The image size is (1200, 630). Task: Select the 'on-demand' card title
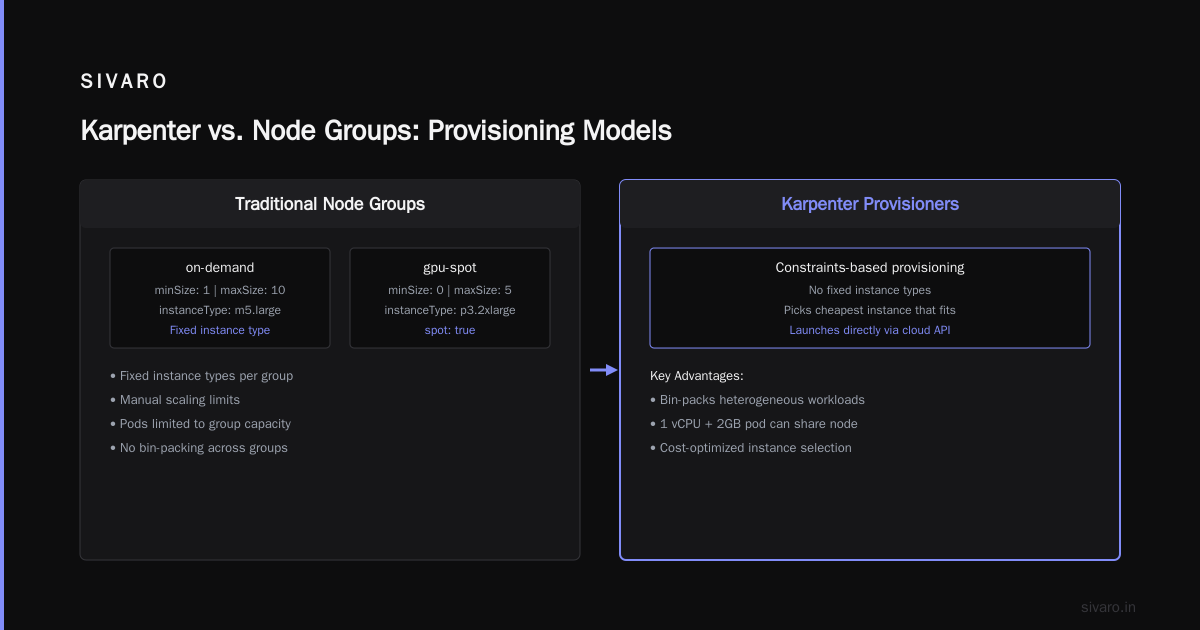coord(220,268)
